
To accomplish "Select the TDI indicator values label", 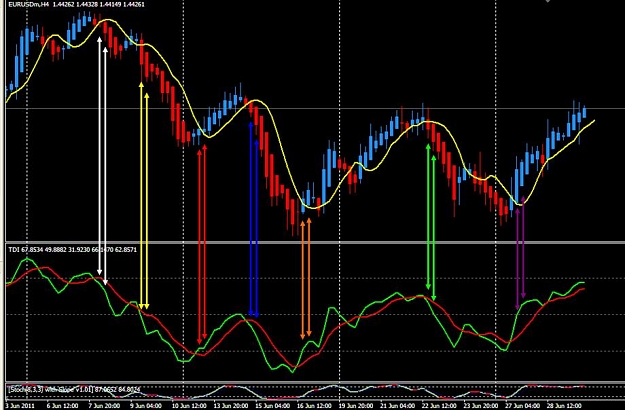I will pyautogui.click(x=73, y=250).
